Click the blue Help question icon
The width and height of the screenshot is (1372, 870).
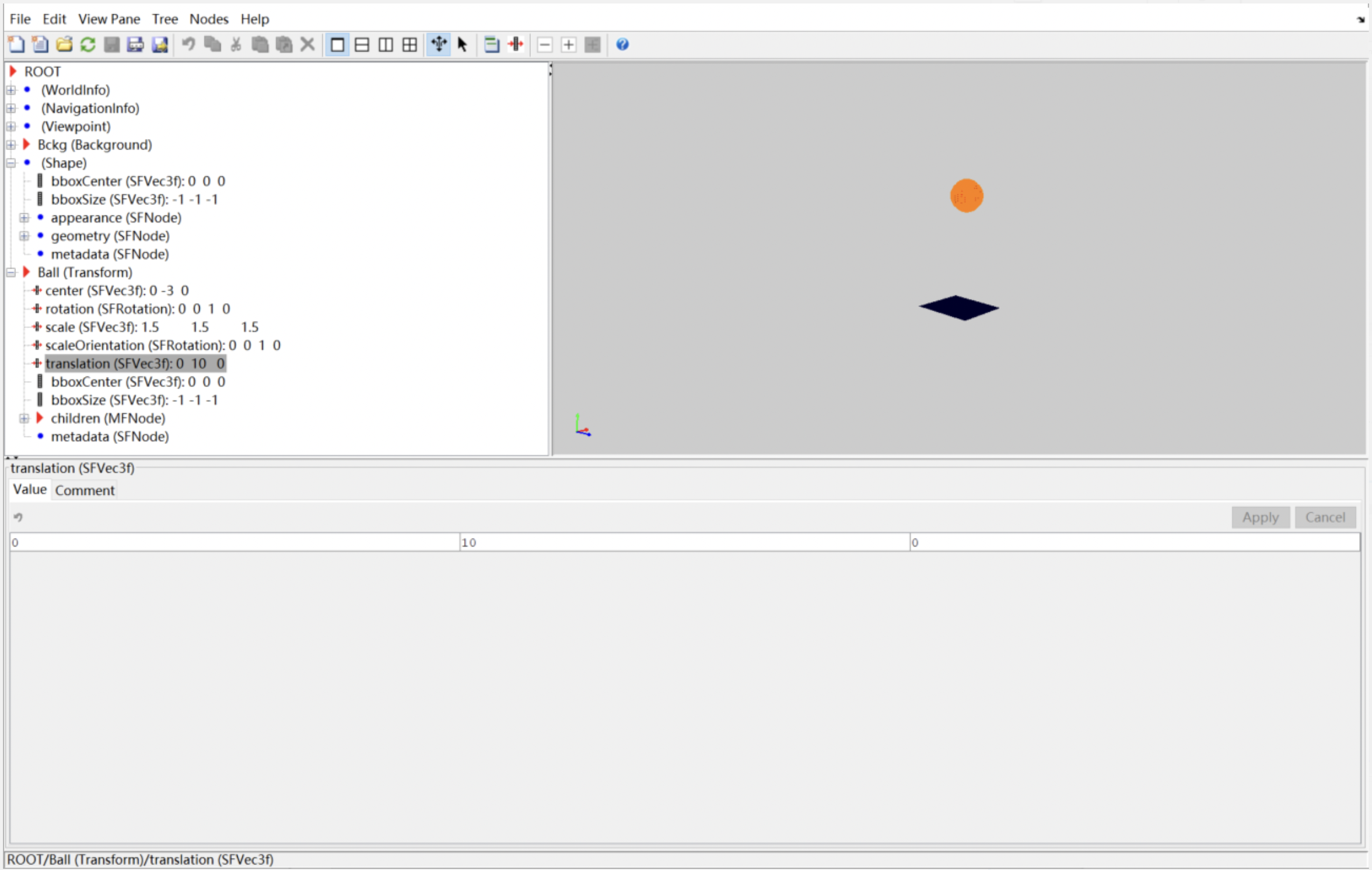pyautogui.click(x=622, y=44)
